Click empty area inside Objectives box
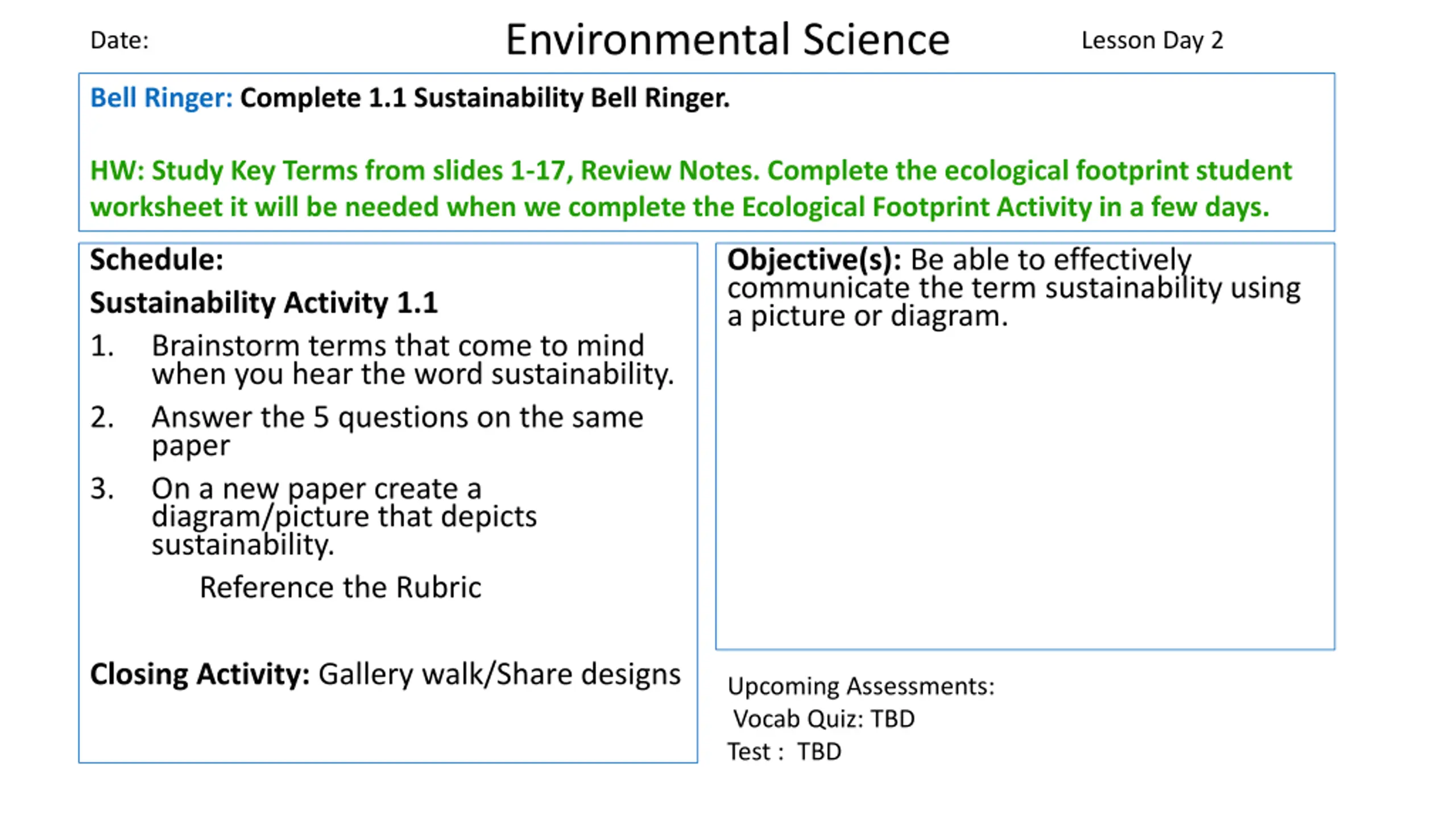1456x819 pixels. point(1025,489)
